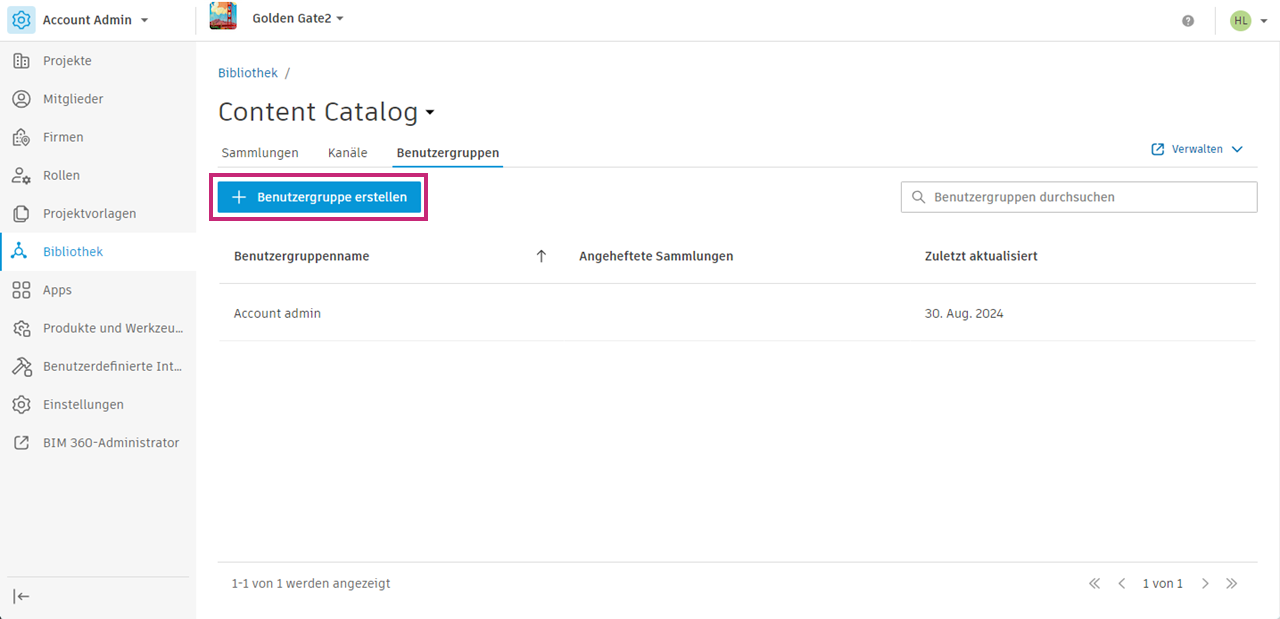Open the Firmen section
This screenshot has width=1280, height=619.
pyautogui.click(x=63, y=137)
